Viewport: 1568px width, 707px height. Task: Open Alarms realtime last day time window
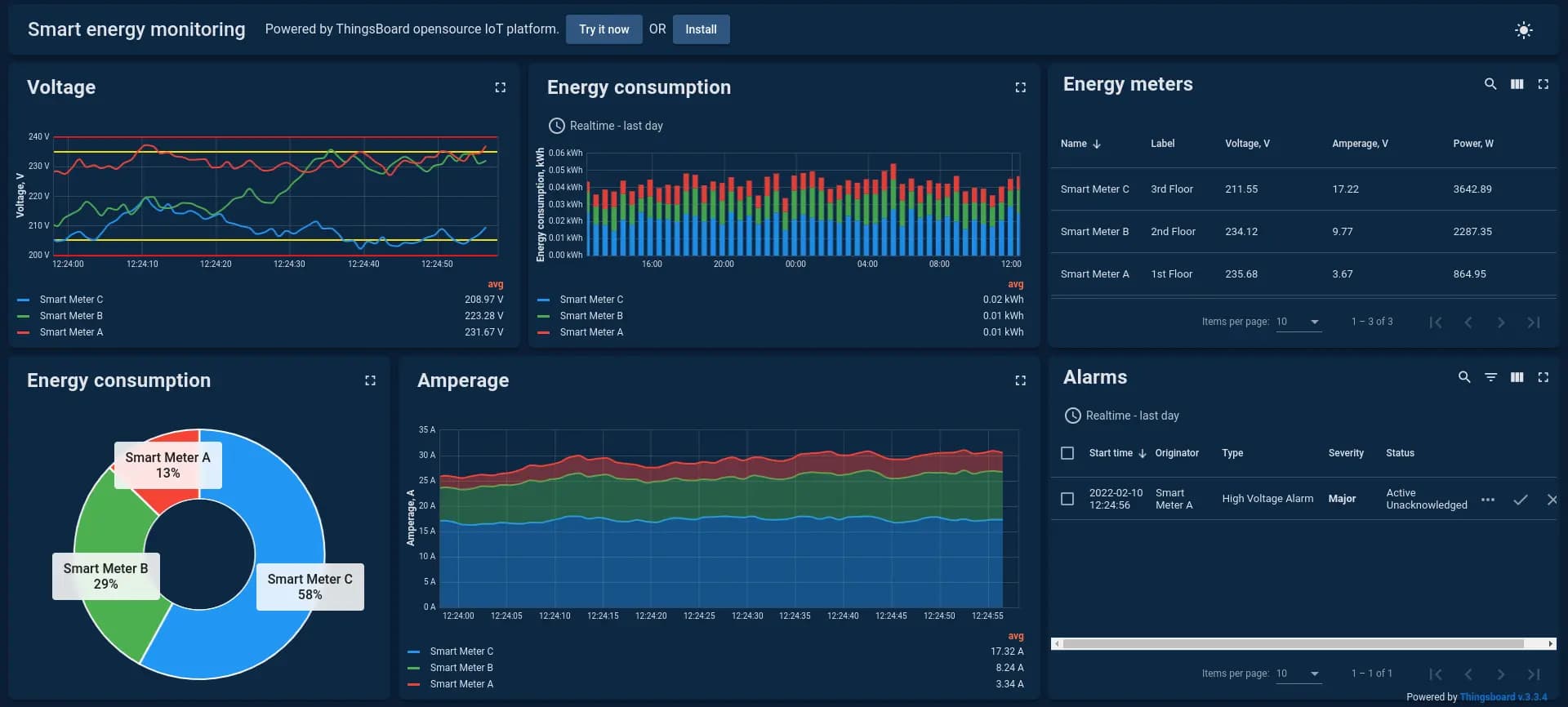pos(1122,416)
